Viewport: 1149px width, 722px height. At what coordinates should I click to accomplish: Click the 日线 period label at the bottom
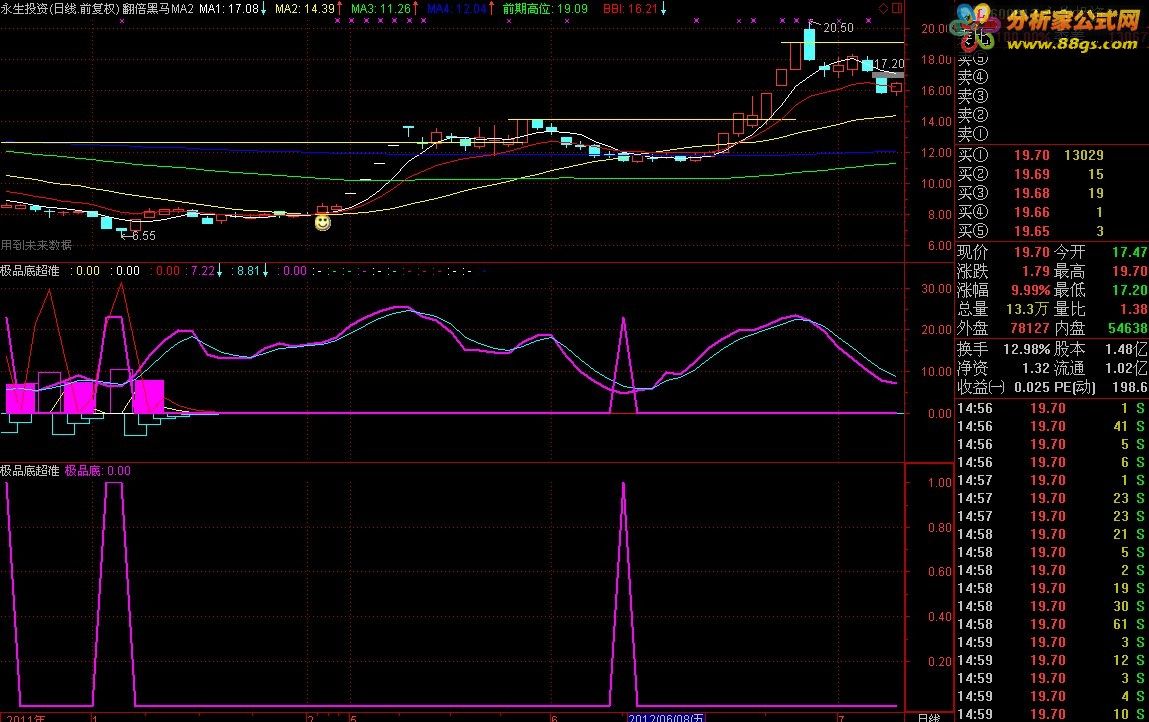(929, 717)
